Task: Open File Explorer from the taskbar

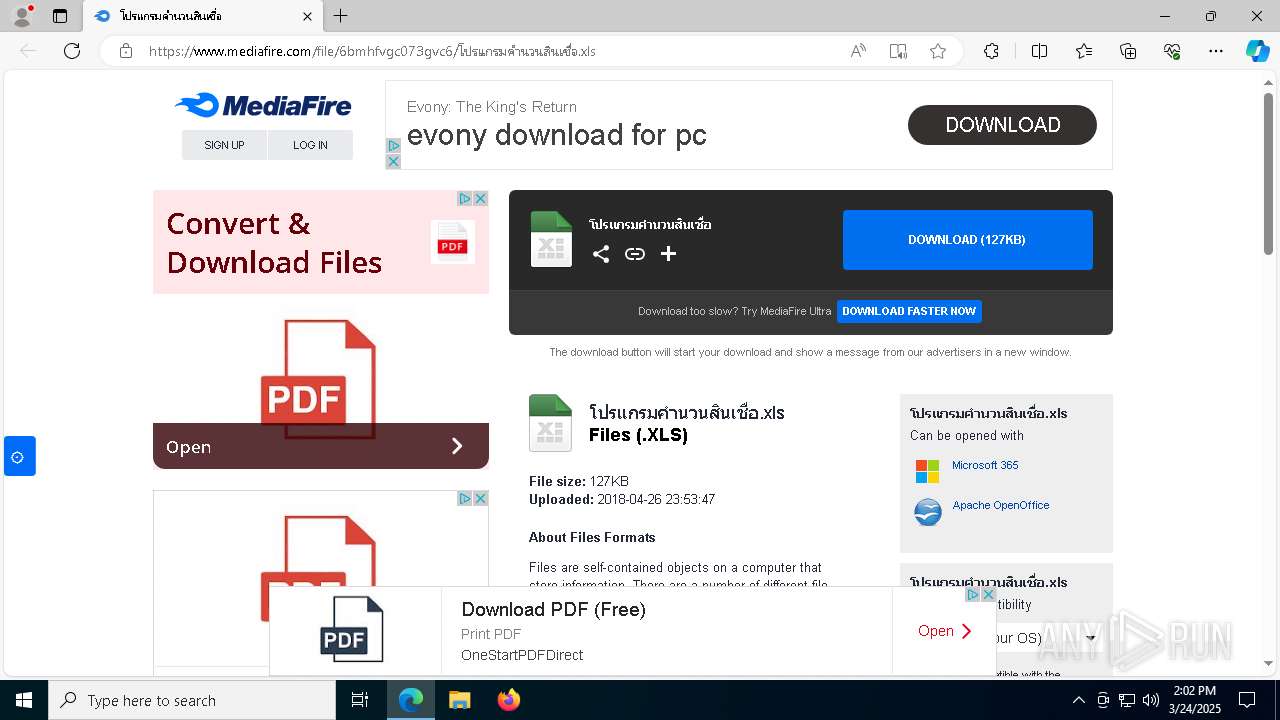Action: (459, 700)
